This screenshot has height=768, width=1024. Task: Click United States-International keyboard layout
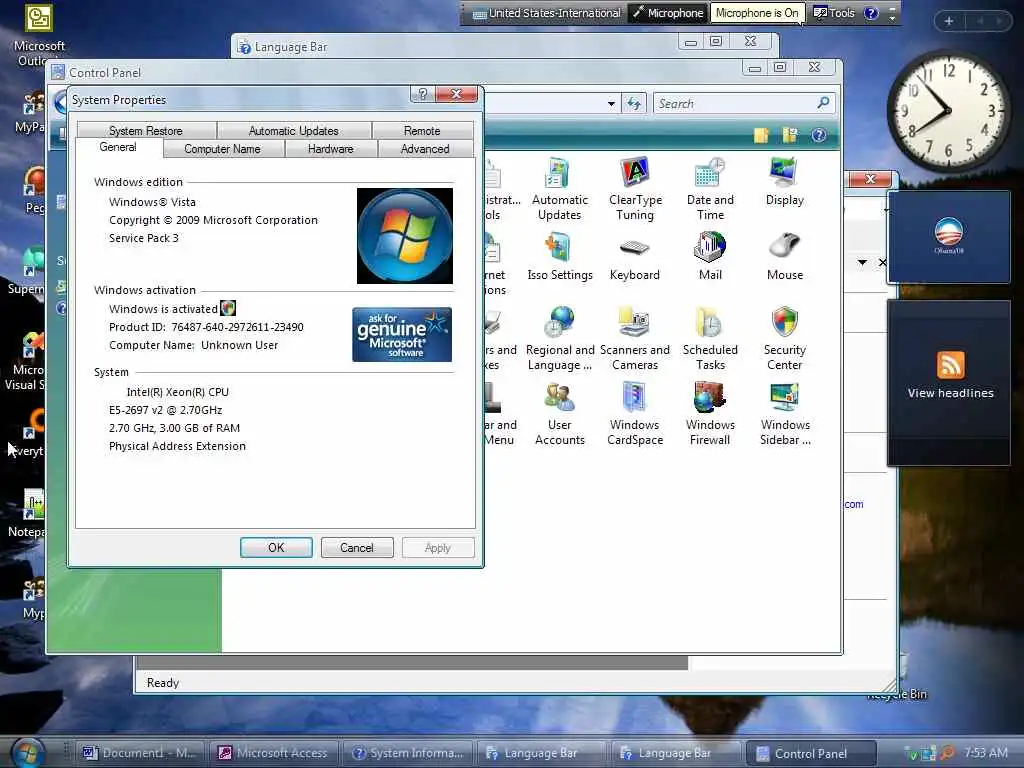pos(547,13)
